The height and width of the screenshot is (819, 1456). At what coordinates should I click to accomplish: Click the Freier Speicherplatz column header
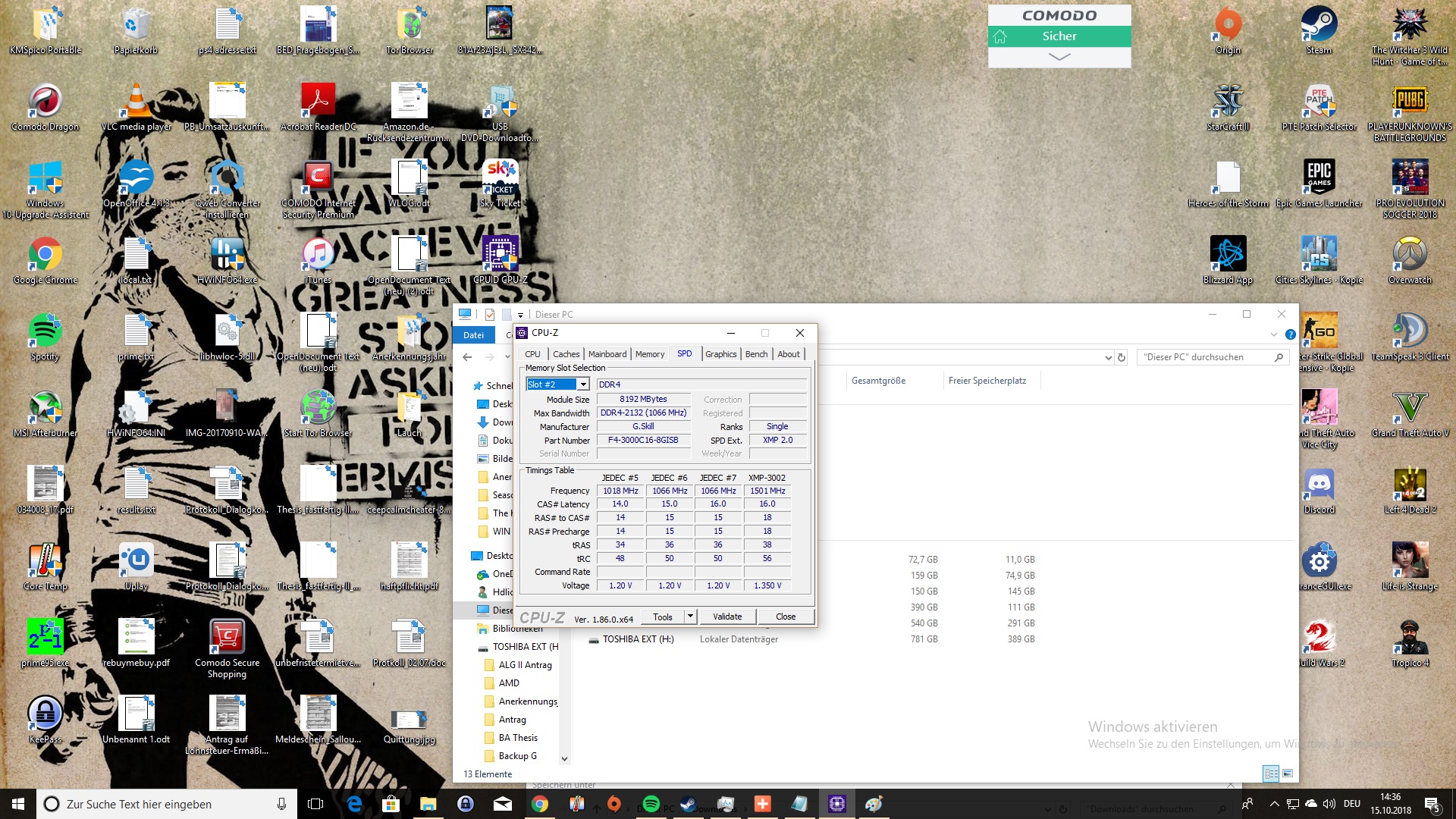(987, 381)
